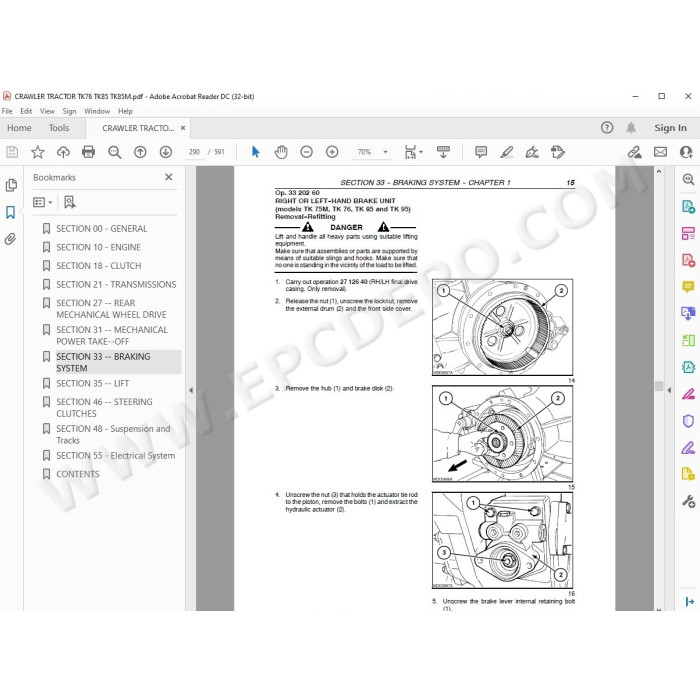Close the CRAWLER TRACTO document tab
The image size is (700, 700).
[x=183, y=128]
